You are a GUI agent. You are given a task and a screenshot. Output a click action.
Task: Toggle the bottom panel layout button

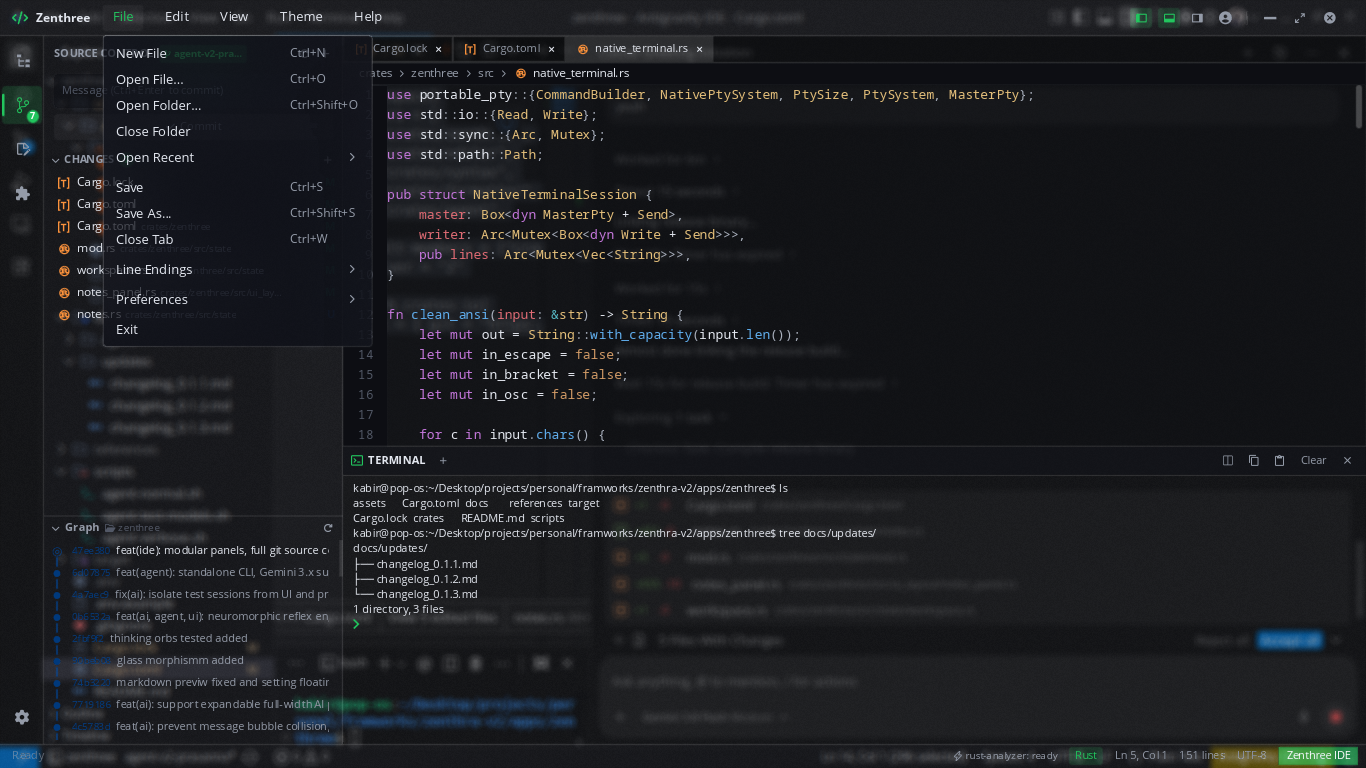pos(1169,17)
